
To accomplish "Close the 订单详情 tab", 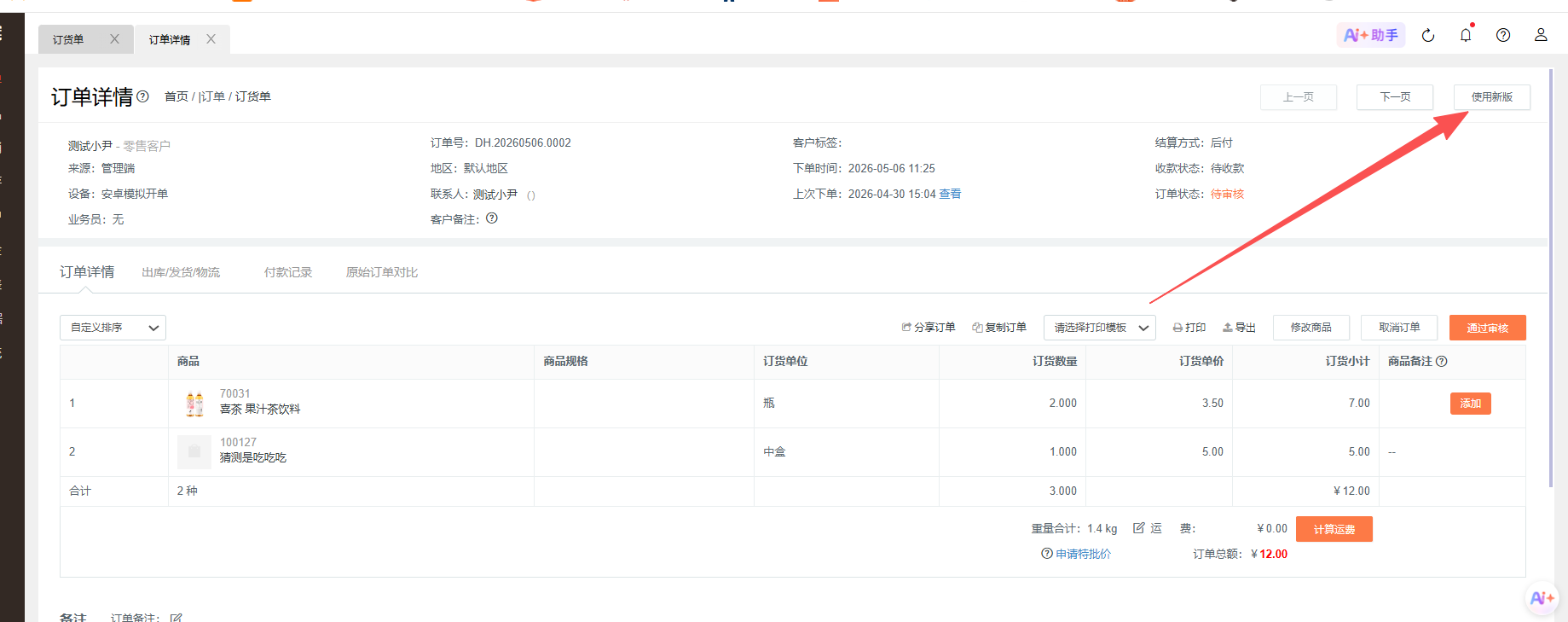I will coord(211,39).
